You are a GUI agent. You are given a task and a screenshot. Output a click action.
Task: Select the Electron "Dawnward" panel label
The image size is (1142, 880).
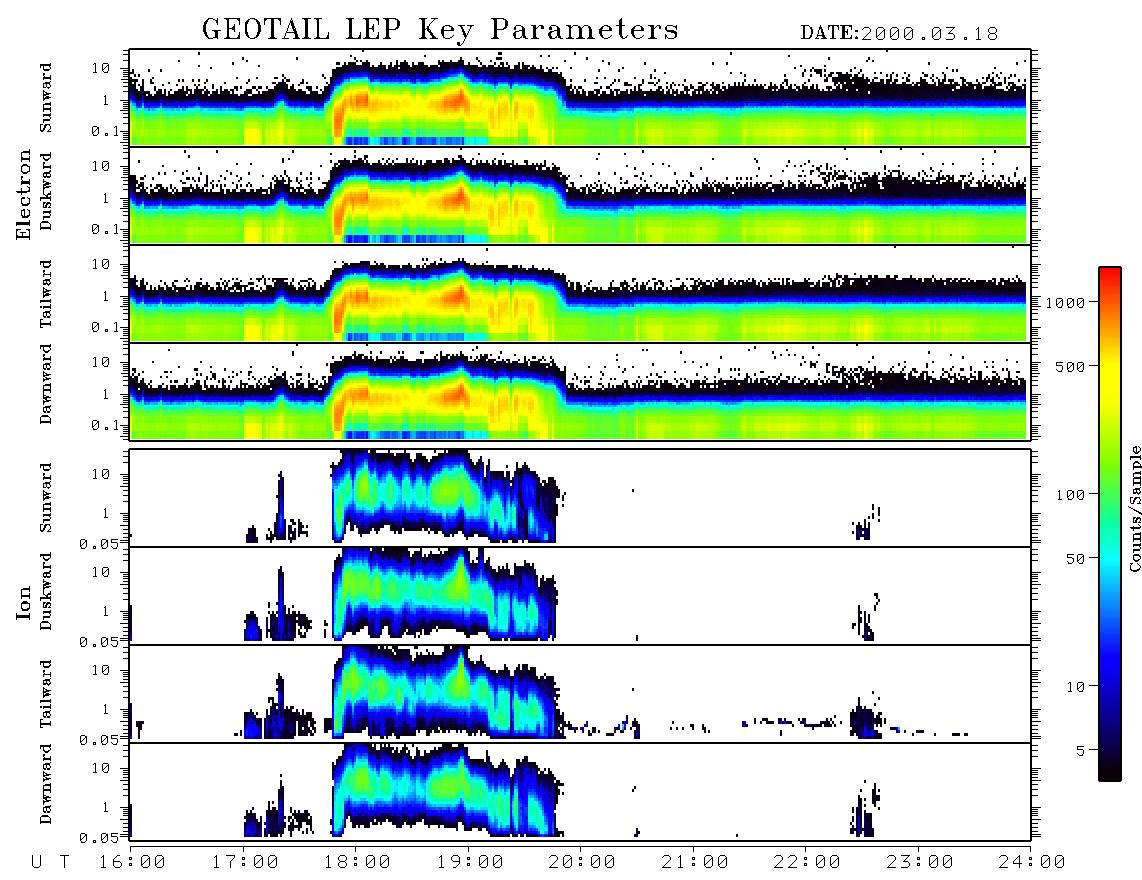click(46, 384)
